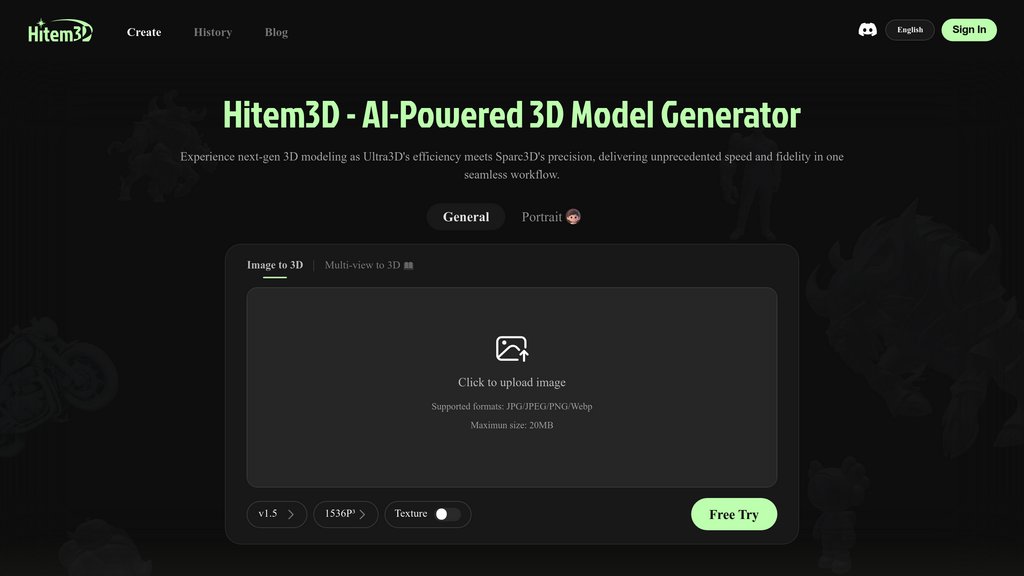Viewport: 1024px width, 576px height.
Task: Open the History page
Action: click(x=212, y=32)
